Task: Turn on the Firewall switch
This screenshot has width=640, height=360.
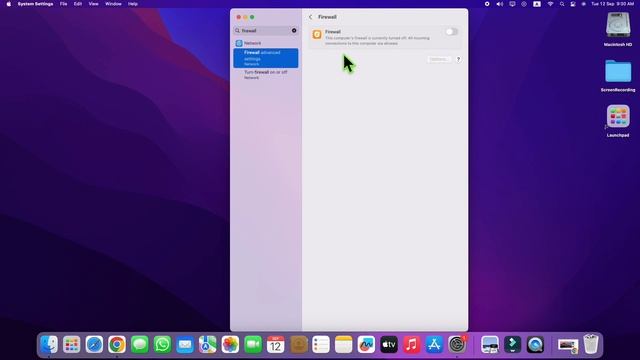Action: pyautogui.click(x=451, y=32)
